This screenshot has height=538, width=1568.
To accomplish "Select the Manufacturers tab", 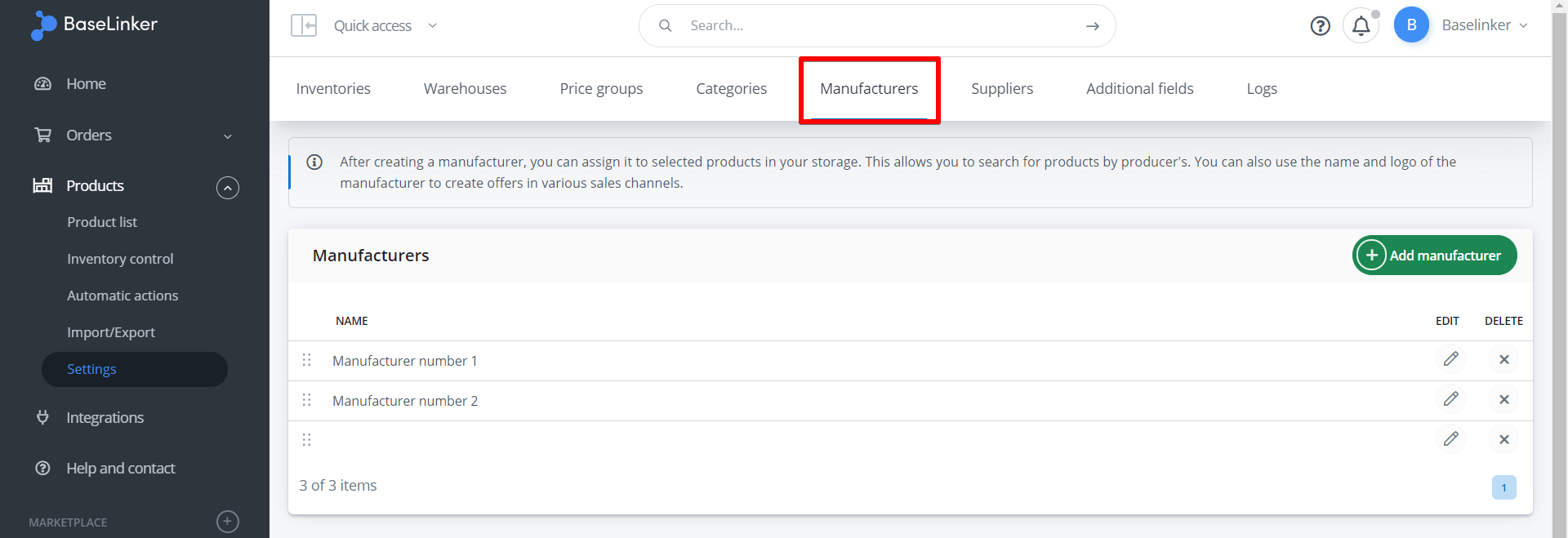I will tap(869, 88).
